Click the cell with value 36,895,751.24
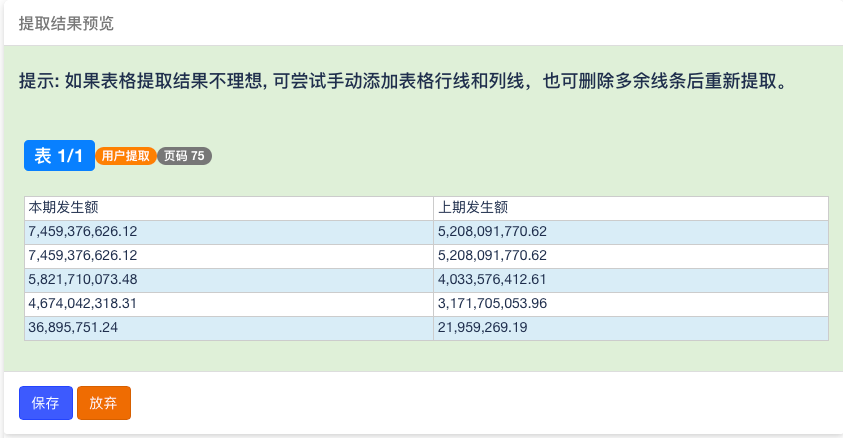This screenshot has height=438, width=843. pyautogui.click(x=229, y=328)
